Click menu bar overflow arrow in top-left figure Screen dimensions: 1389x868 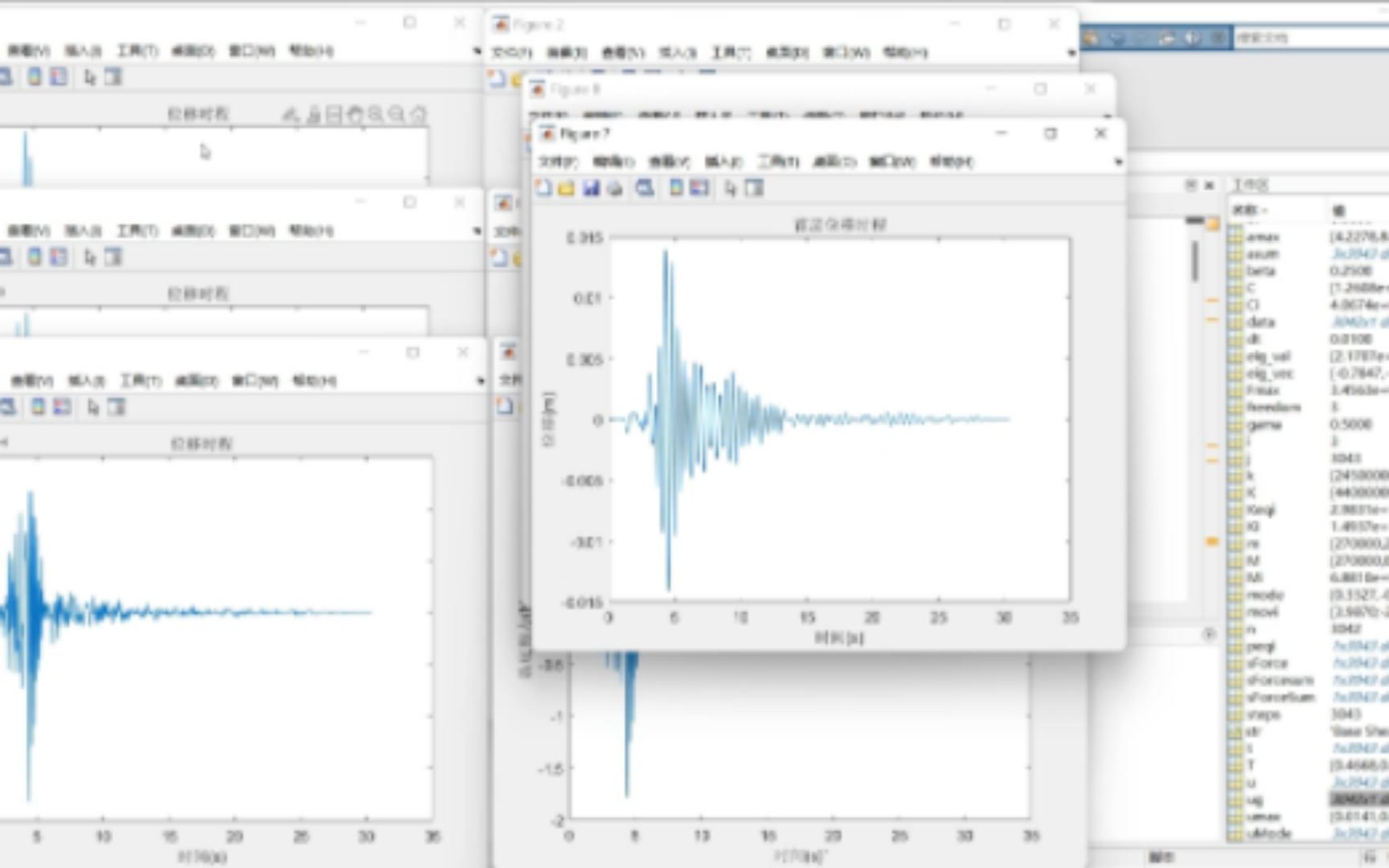[477, 51]
